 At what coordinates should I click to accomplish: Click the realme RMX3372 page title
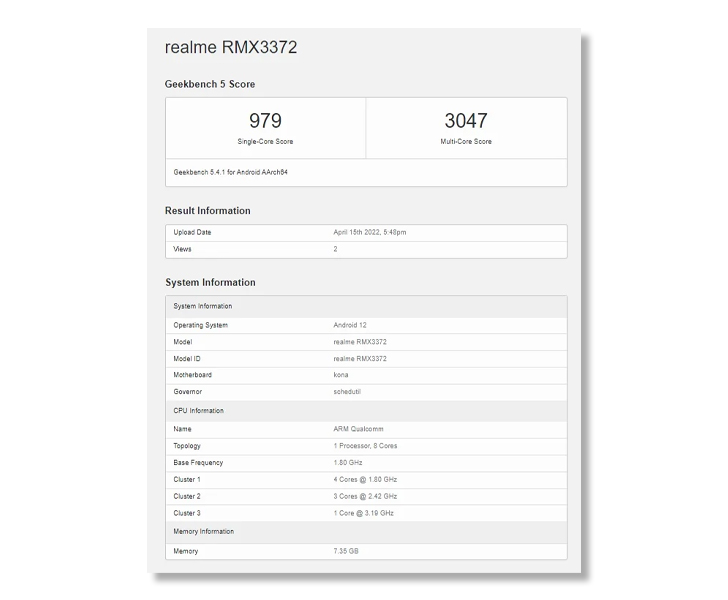[x=231, y=47]
